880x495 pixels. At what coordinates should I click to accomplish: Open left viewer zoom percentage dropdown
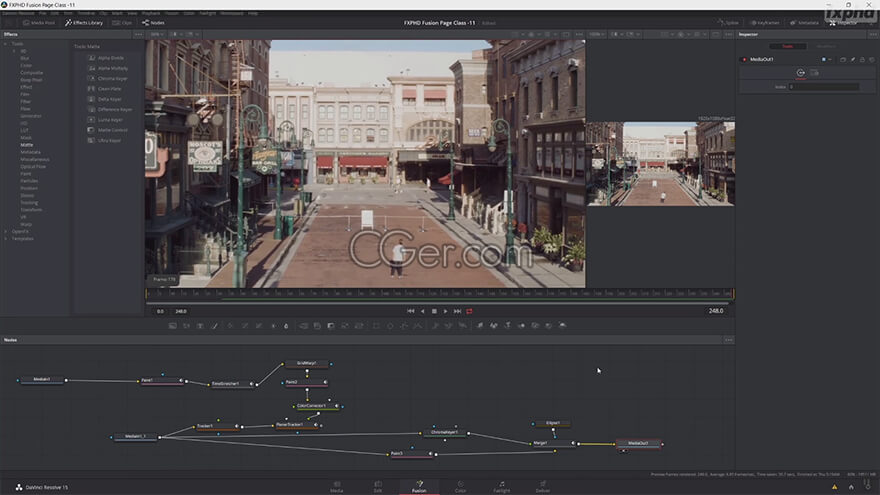(x=157, y=34)
